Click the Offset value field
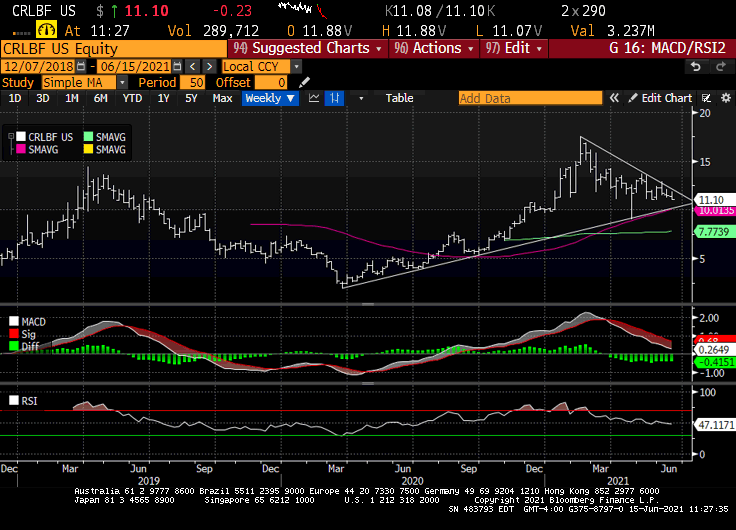This screenshot has height=530, width=736. [270, 83]
